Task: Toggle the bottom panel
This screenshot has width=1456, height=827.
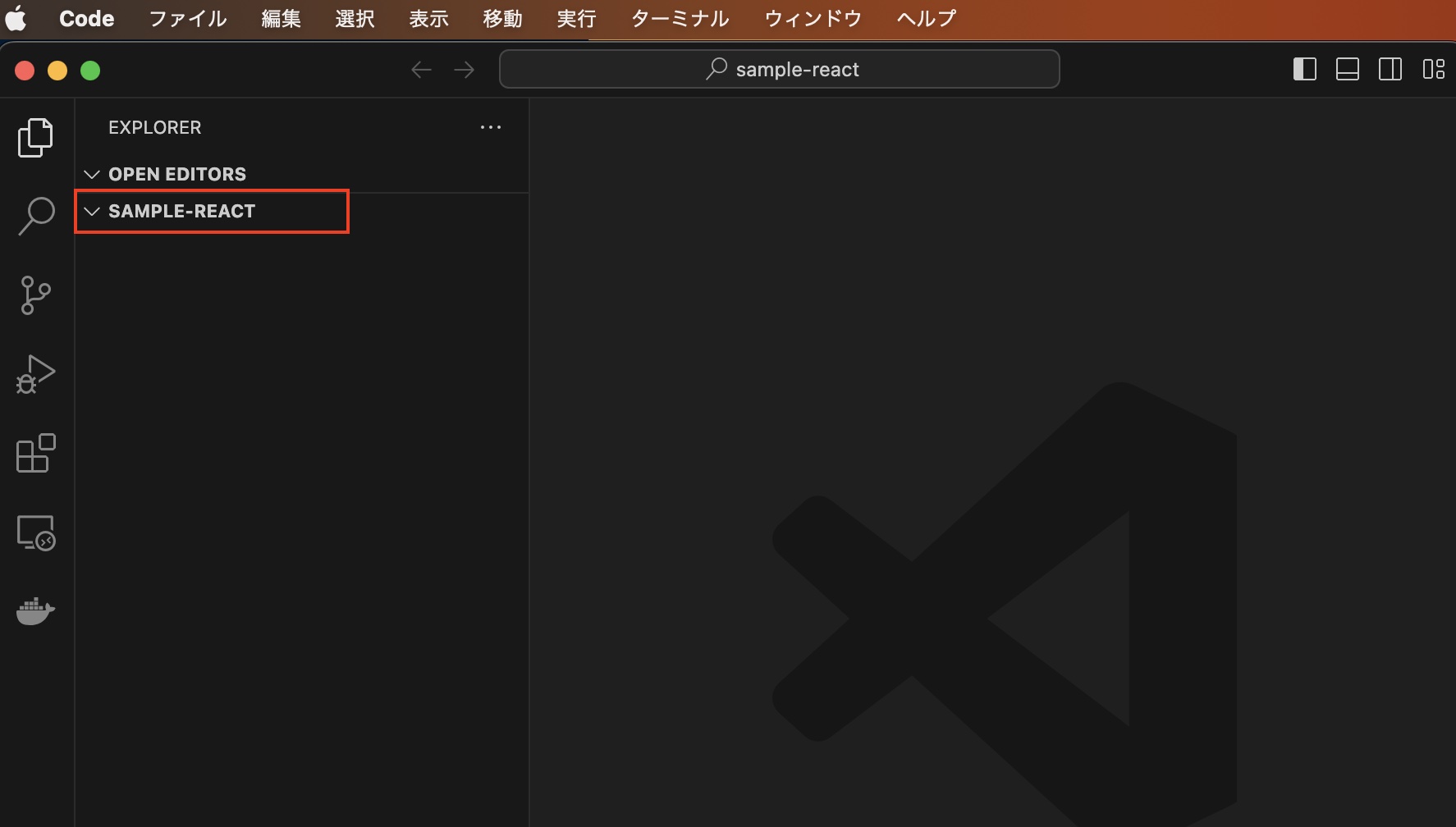Action: click(x=1348, y=69)
